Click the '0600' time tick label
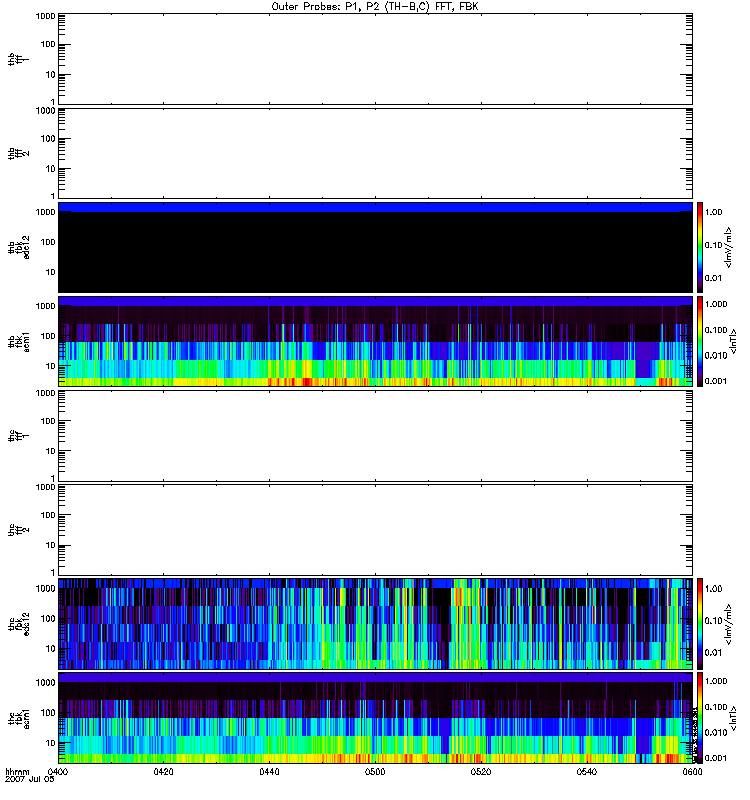The width and height of the screenshot is (750, 800). pyautogui.click(x=692, y=772)
